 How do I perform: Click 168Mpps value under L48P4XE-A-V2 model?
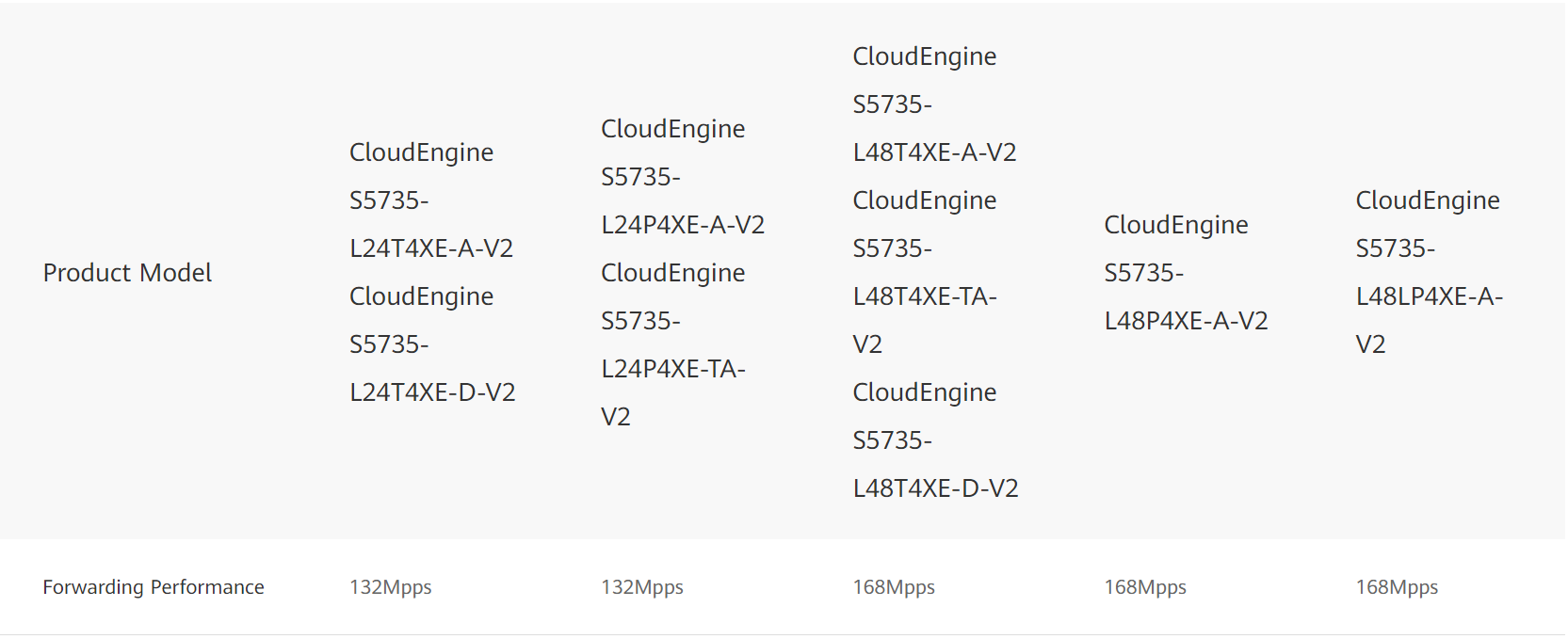tap(1145, 587)
